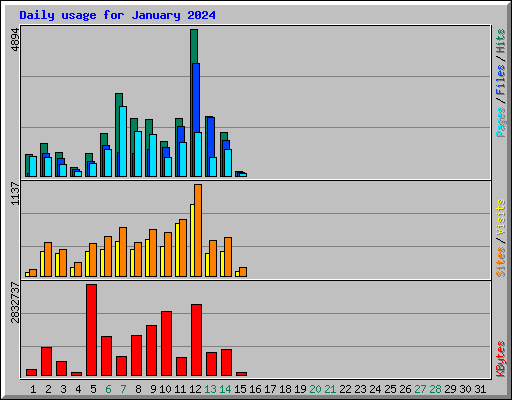The height and width of the screenshot is (400, 512).
Task: Click the blue Files bar for day 12
Action: click(x=196, y=98)
